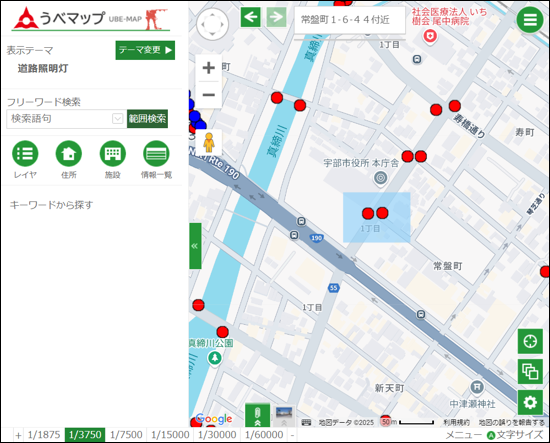The image size is (550, 443).
Task: Click the right red light in highlighted square
Action: click(x=382, y=213)
